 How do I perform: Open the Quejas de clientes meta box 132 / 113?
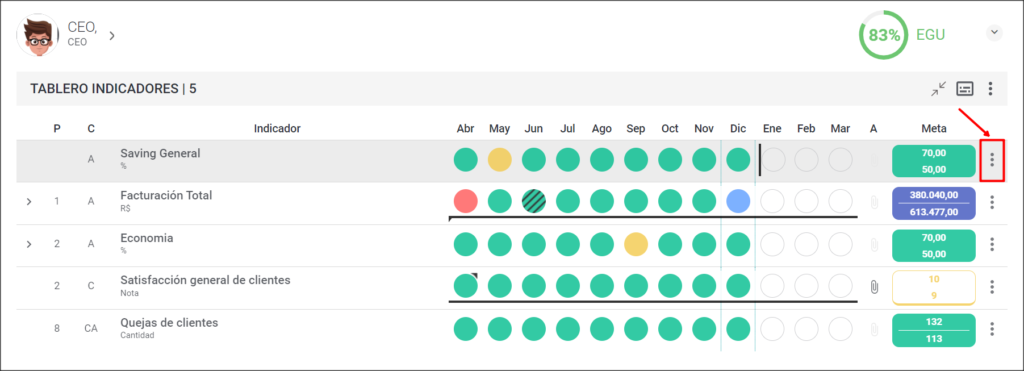[x=933, y=330]
